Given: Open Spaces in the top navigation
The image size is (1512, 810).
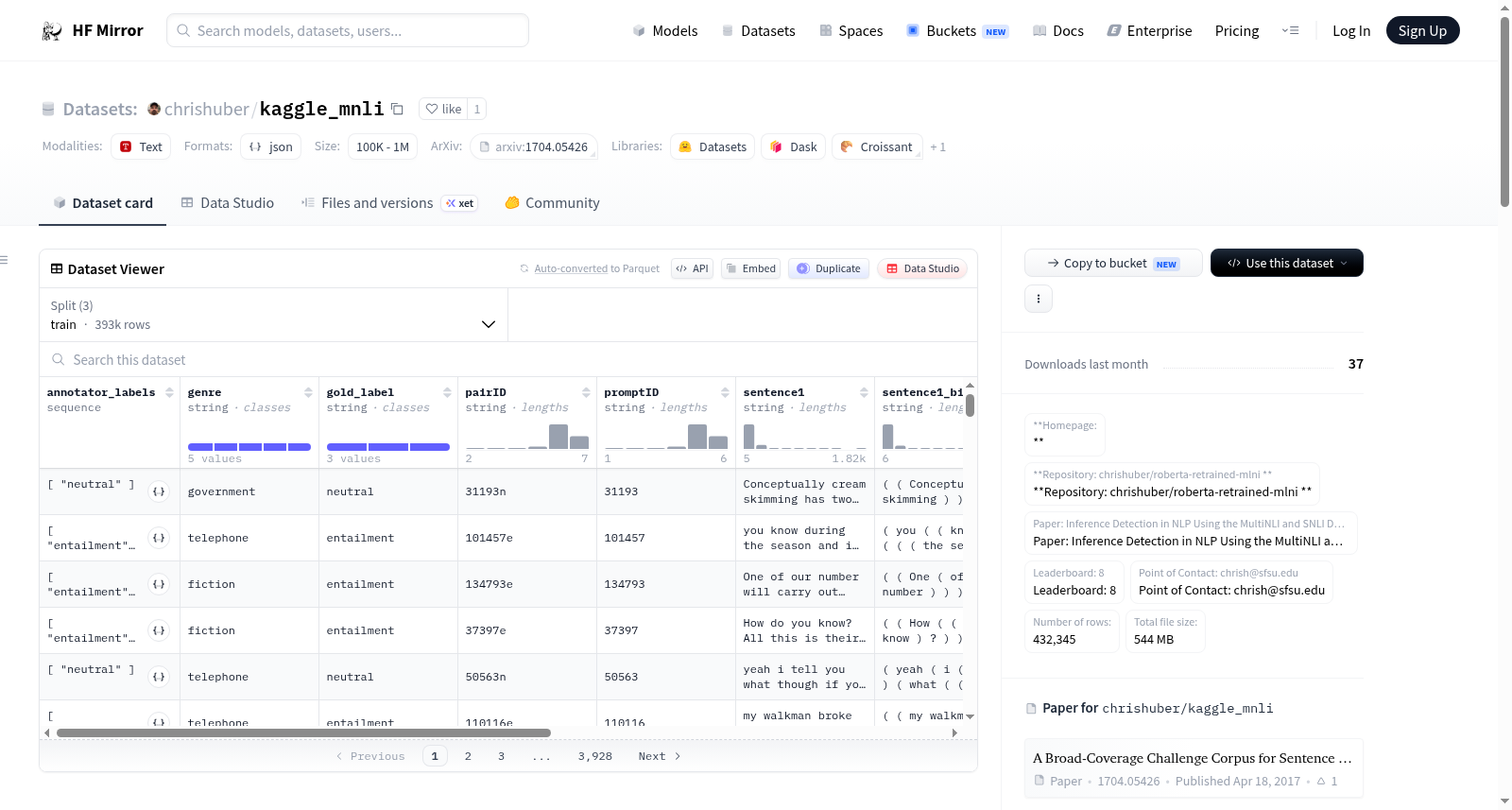Looking at the screenshot, I should (x=851, y=30).
